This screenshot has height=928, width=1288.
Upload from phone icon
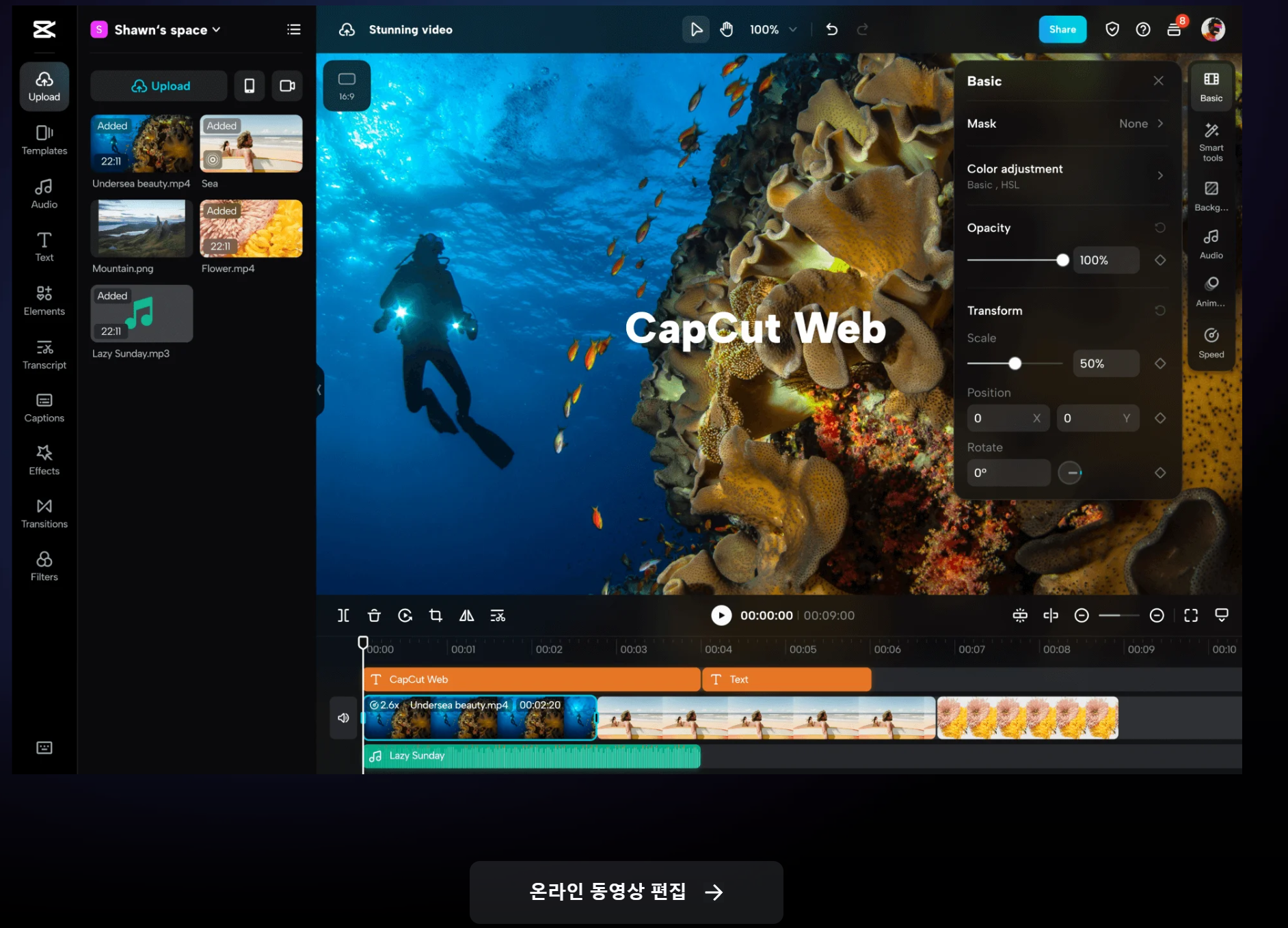coord(250,85)
